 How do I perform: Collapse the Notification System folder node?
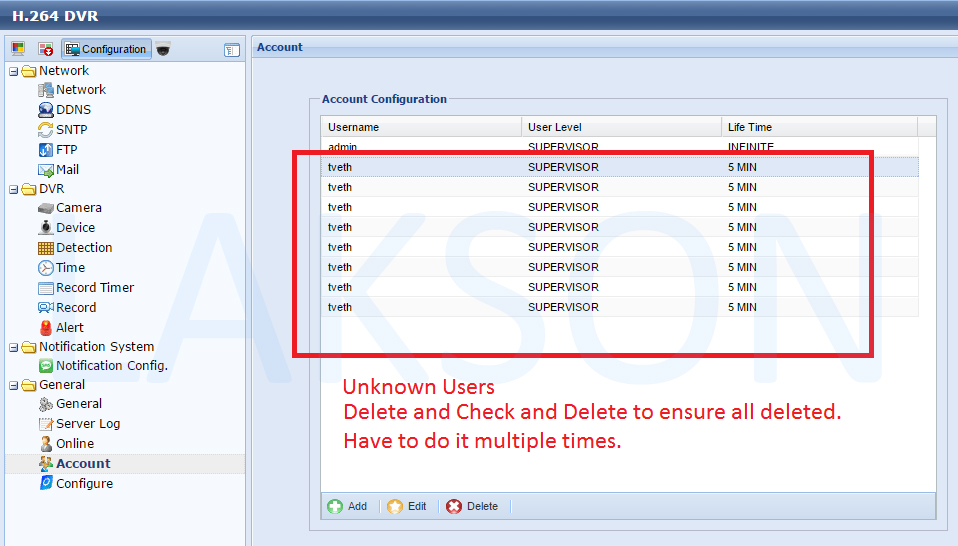coord(13,347)
